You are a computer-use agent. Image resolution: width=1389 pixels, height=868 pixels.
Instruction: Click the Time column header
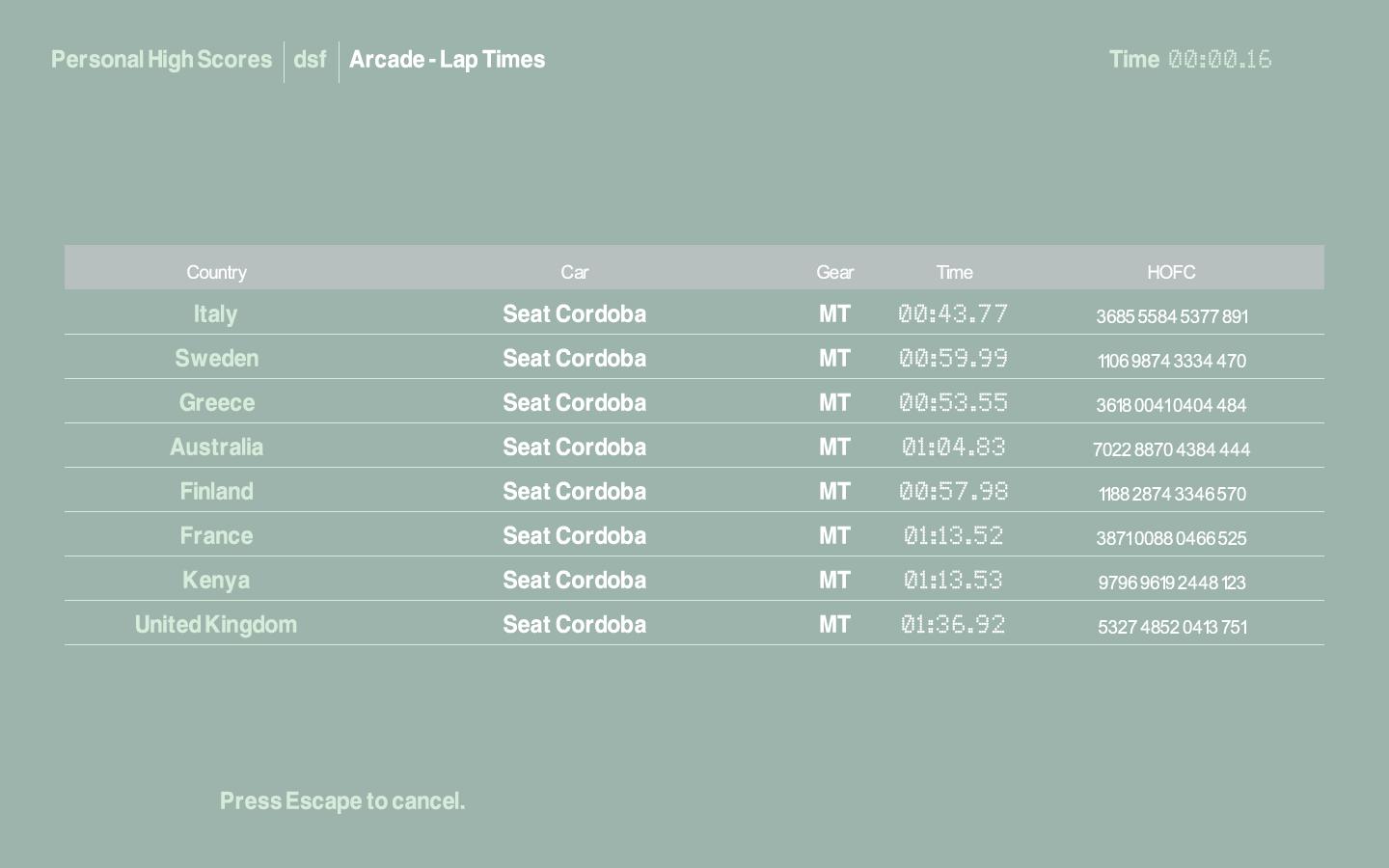pyautogui.click(x=954, y=272)
